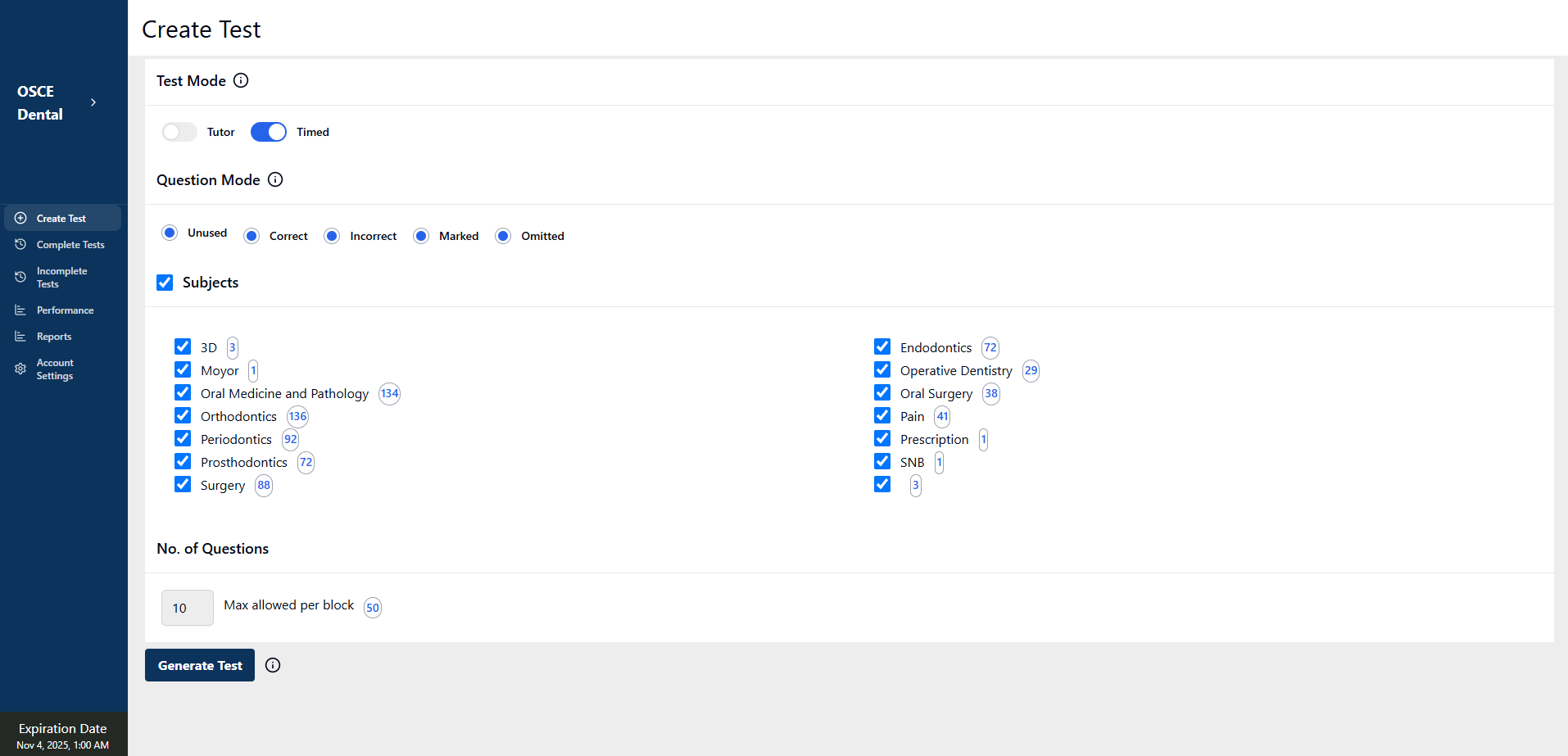Click the Create Test plus icon in the sidebar

[20, 218]
